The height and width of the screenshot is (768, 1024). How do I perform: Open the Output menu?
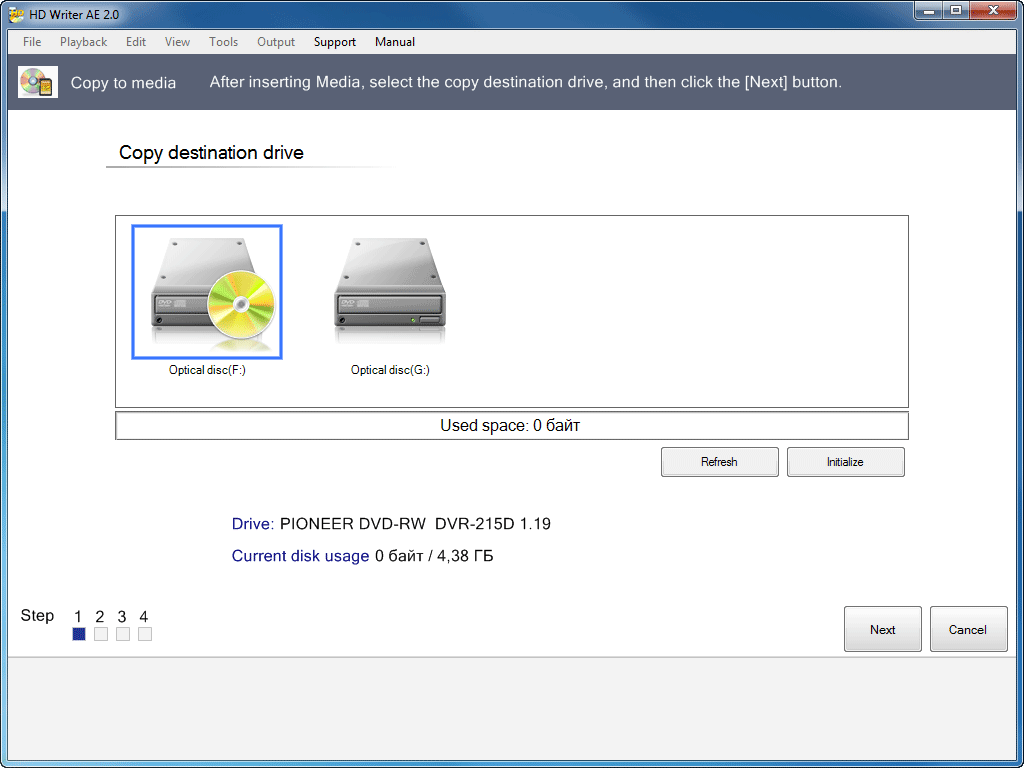(x=276, y=42)
